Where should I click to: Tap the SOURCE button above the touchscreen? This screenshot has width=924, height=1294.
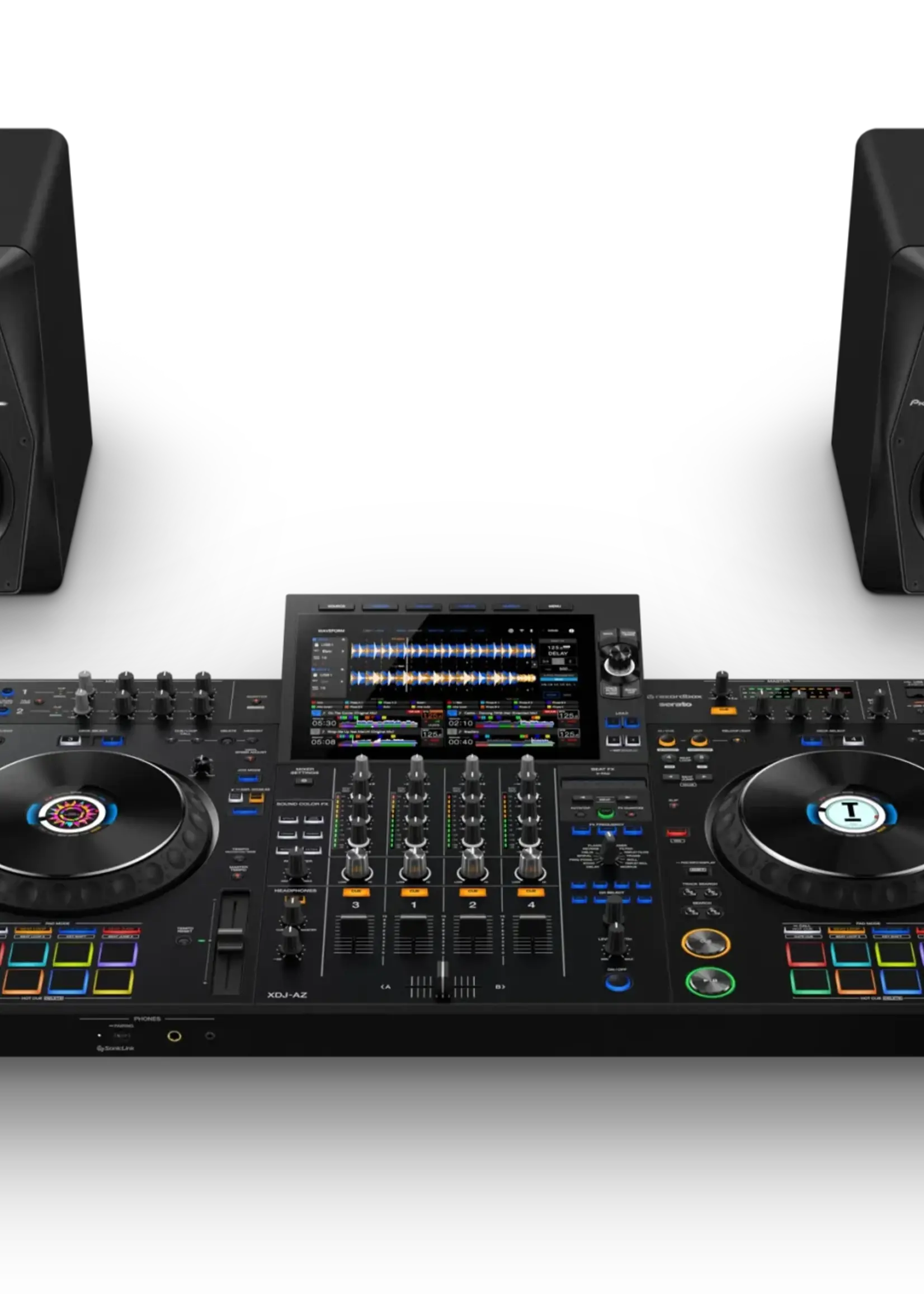pos(336,606)
